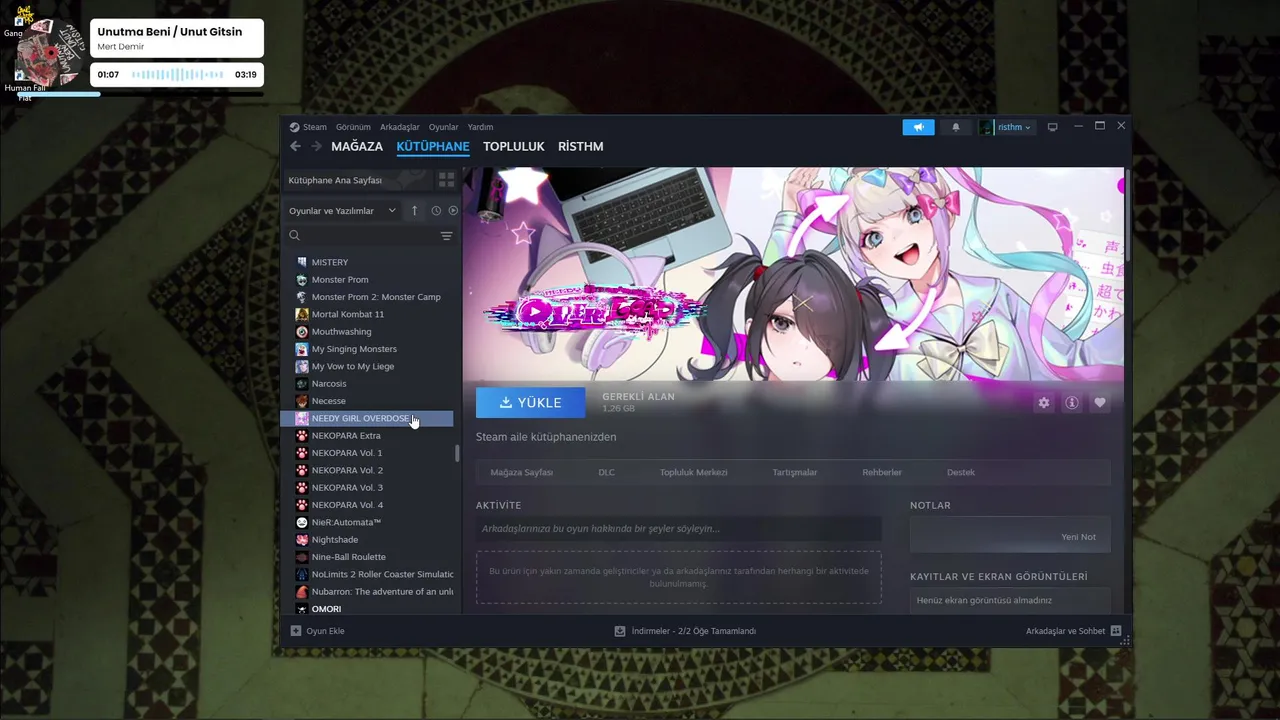Add game to favorites heart icon
The height and width of the screenshot is (720, 1280).
[x=1100, y=402]
